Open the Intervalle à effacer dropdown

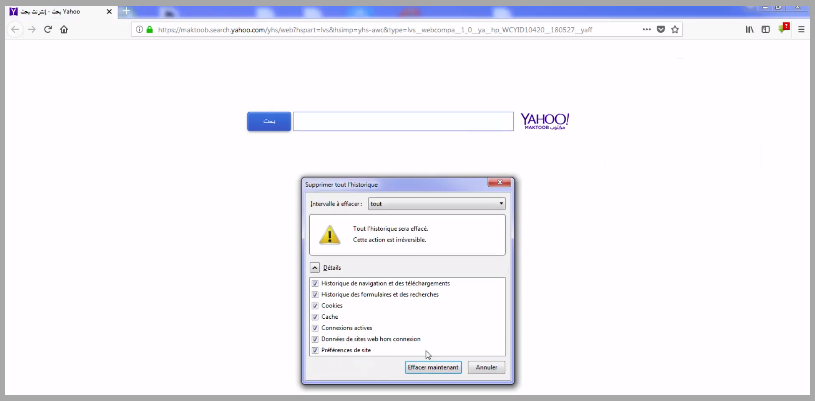coord(436,204)
